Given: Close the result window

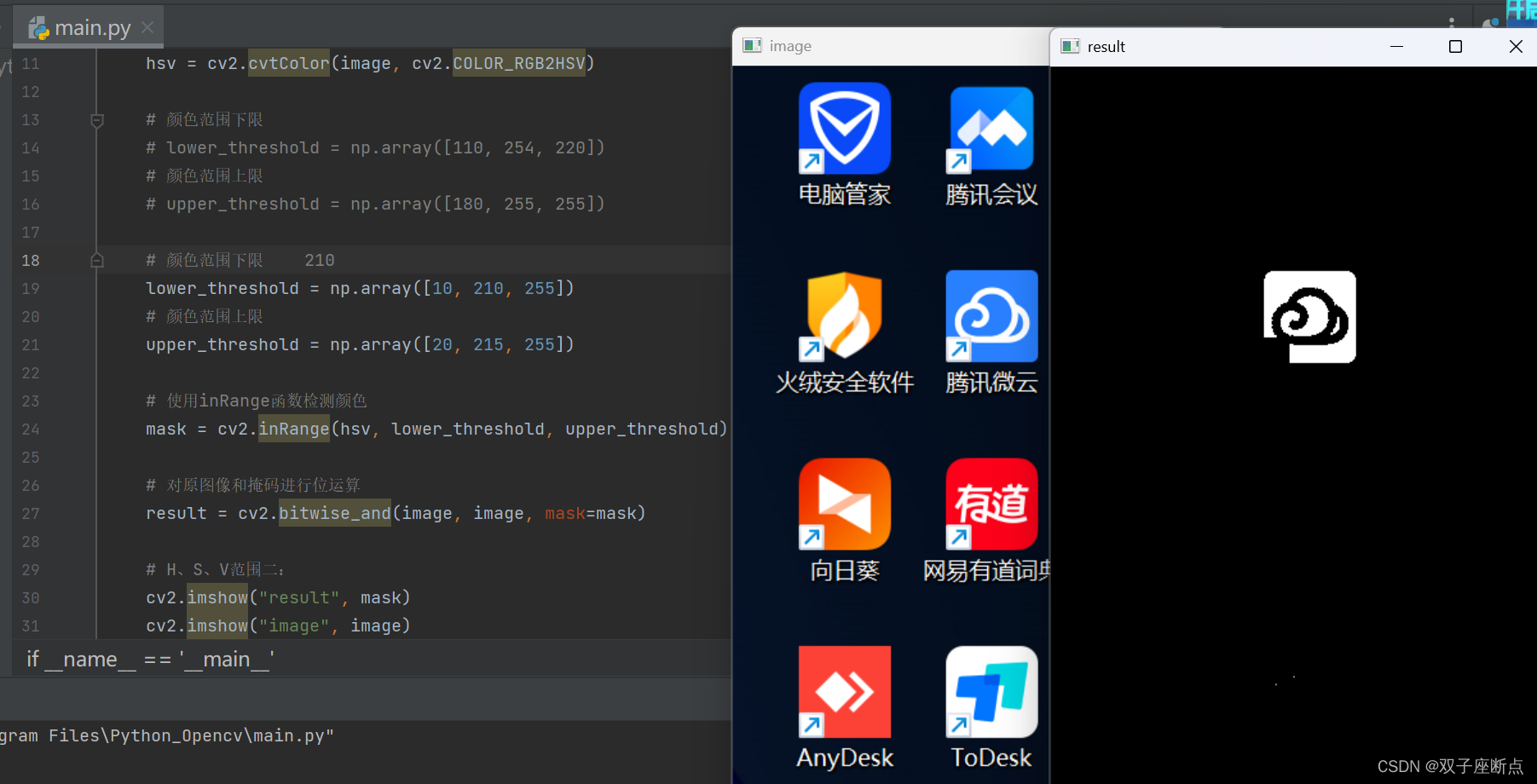Looking at the screenshot, I should (1515, 47).
